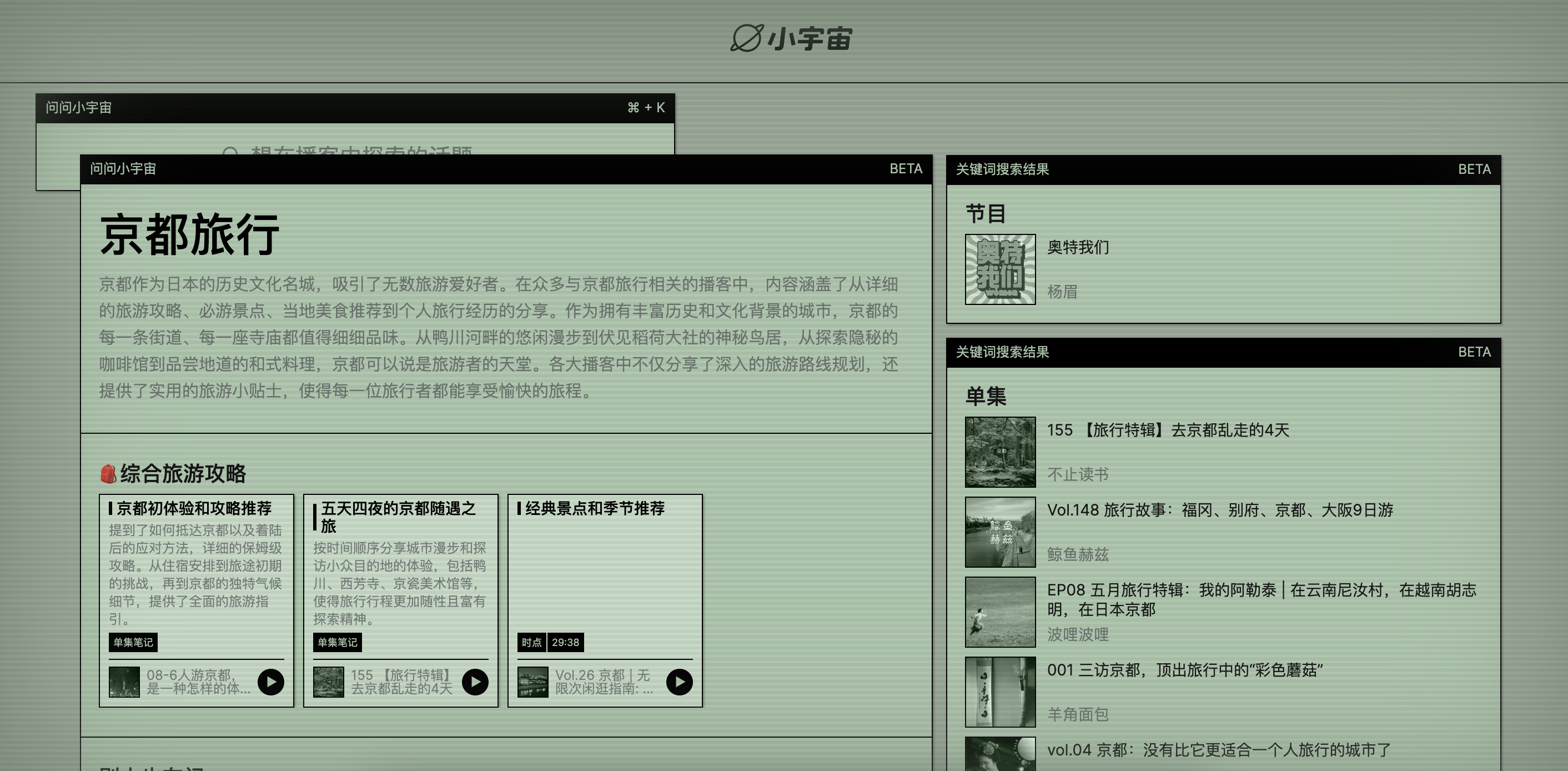Viewport: 1568px width, 771px height.
Task: Open 波哩波哩 EP08 episode cover image
Action: tap(999, 612)
